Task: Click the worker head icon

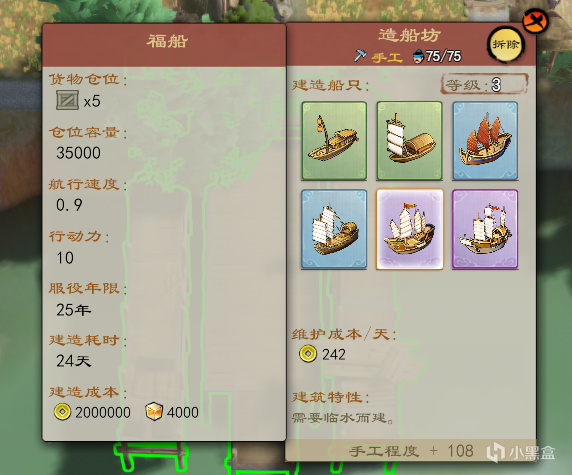Action: [x=418, y=56]
